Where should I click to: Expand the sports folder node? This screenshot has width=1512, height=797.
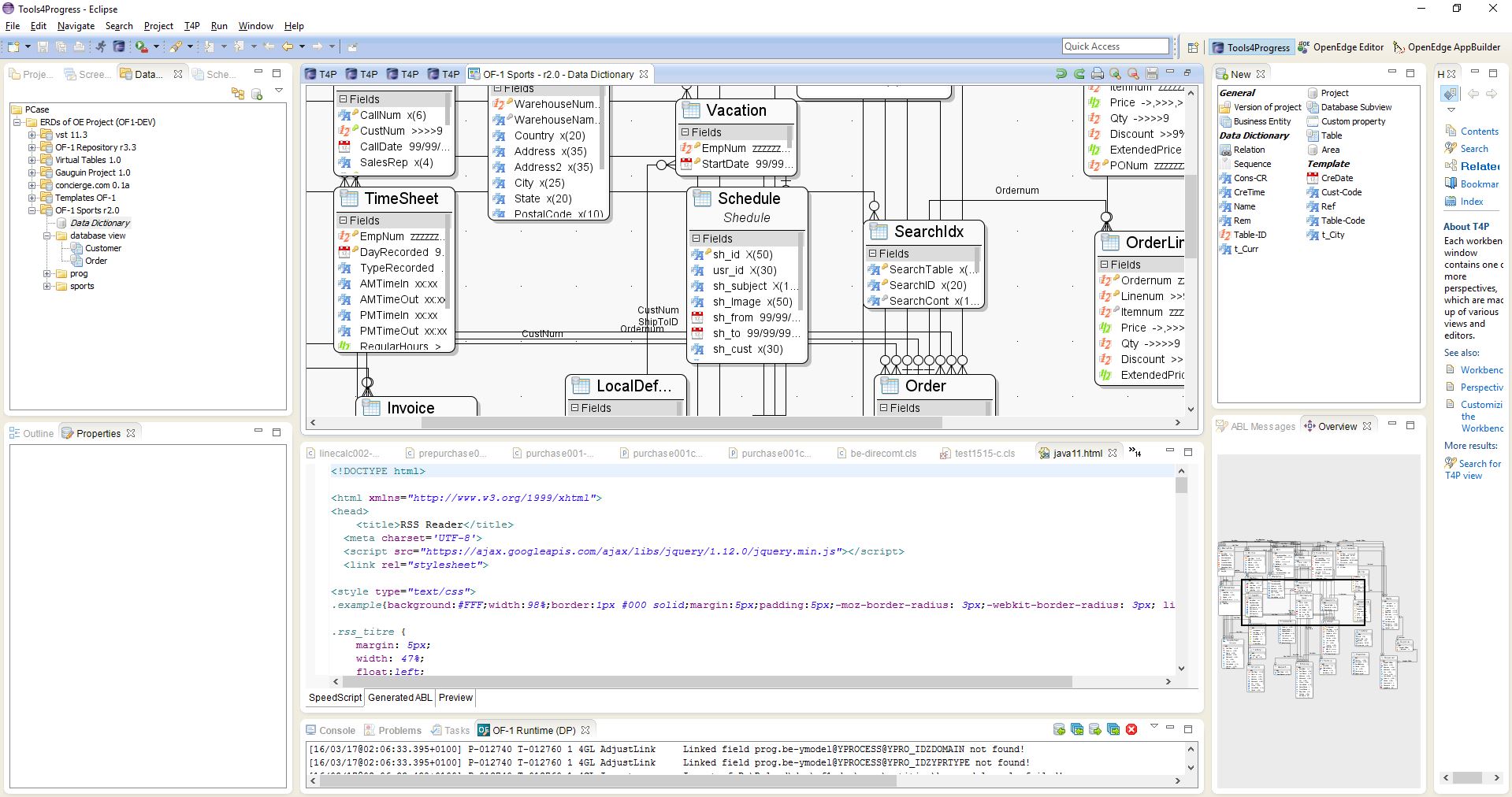[x=47, y=286]
